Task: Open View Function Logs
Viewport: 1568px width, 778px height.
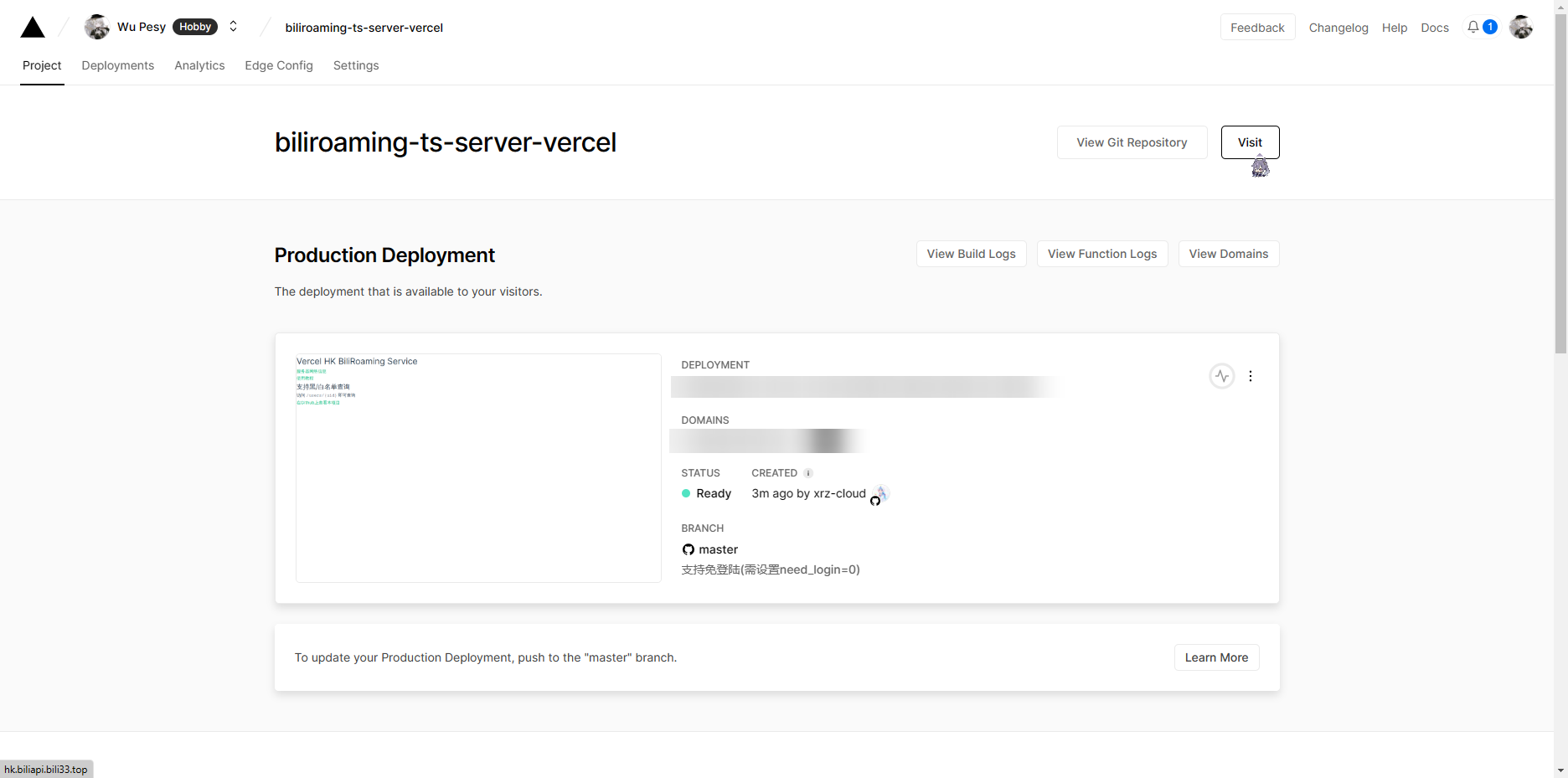Action: [x=1101, y=254]
